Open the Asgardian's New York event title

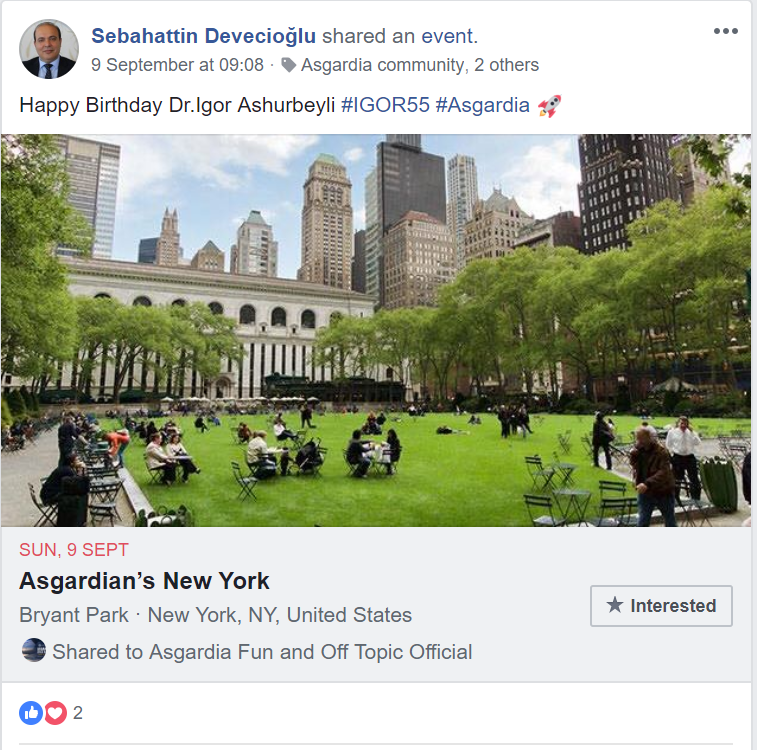coord(144,581)
